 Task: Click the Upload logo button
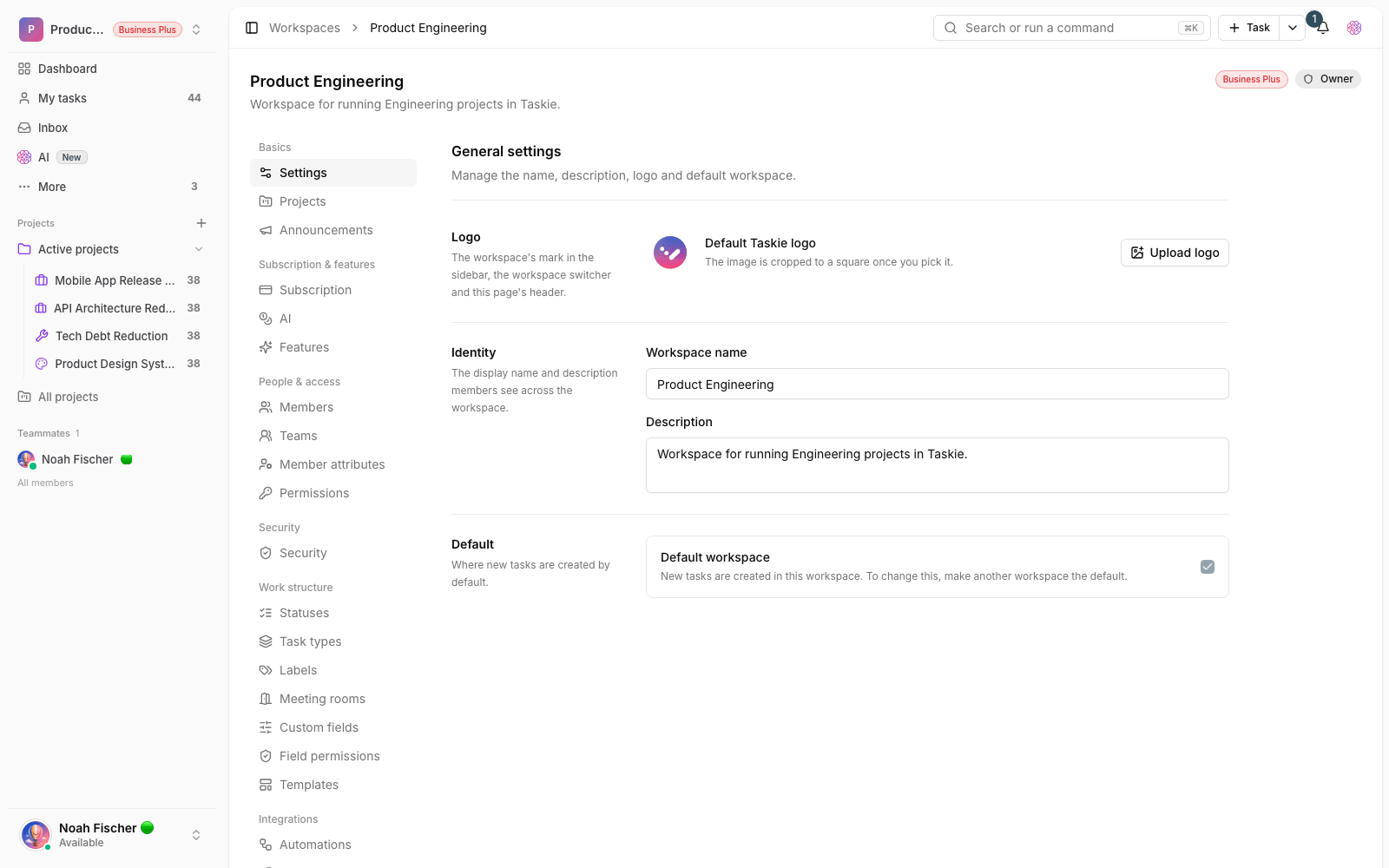coord(1175,253)
